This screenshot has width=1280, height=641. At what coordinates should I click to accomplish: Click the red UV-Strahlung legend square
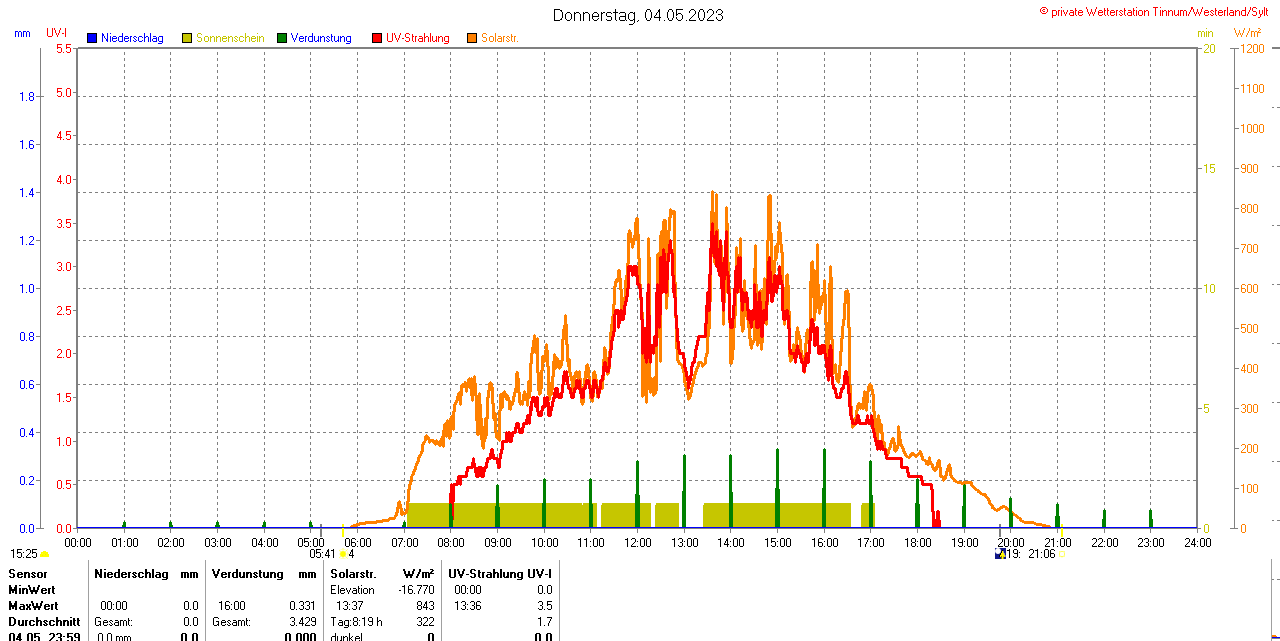coord(377,38)
